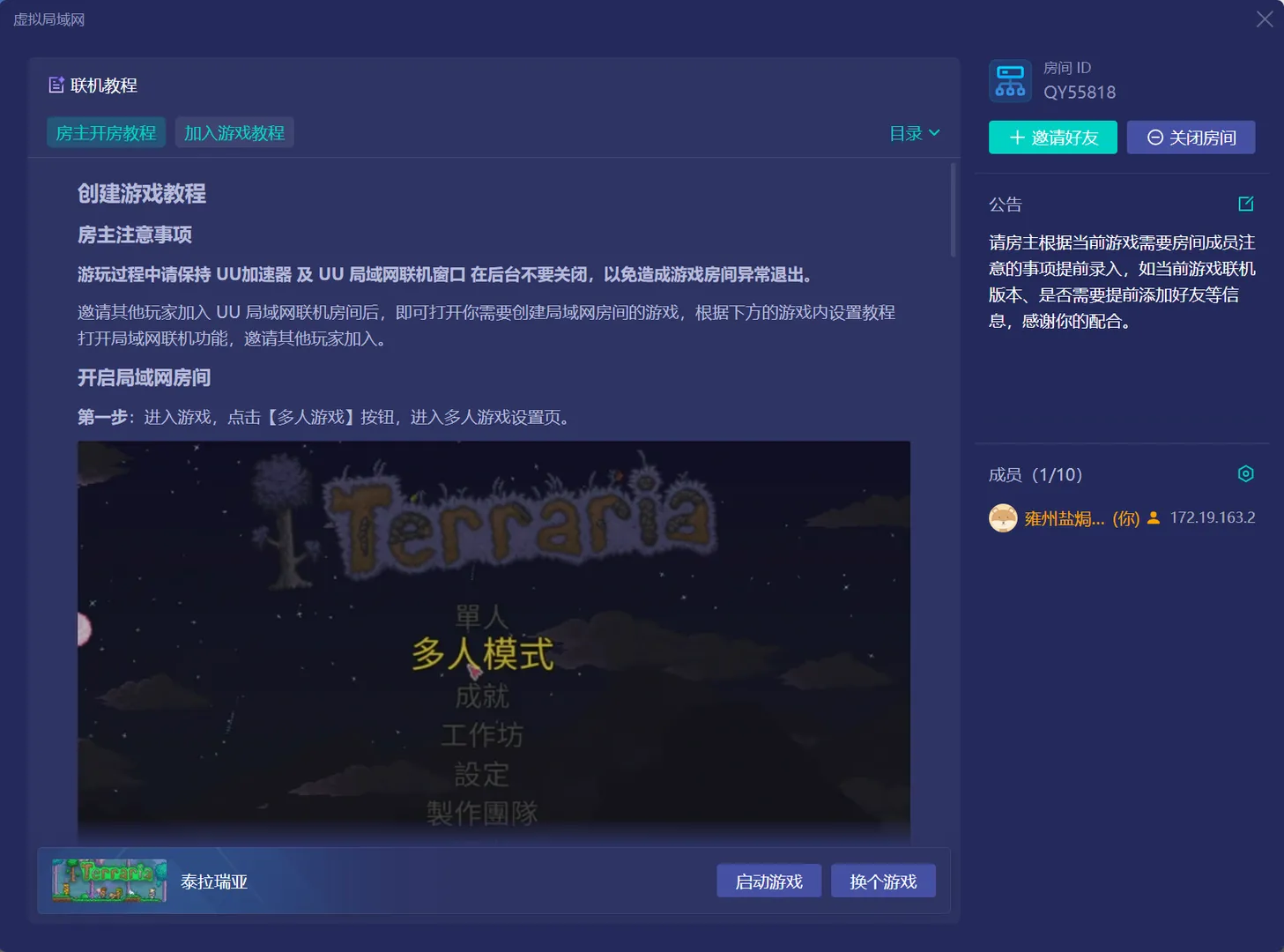Switch to 加入游戏教程 tab

point(234,133)
